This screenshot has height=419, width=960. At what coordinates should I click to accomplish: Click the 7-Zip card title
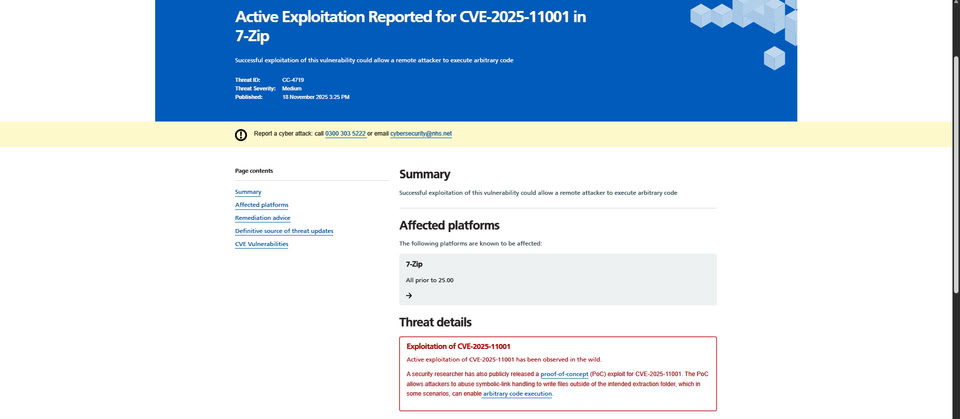point(415,264)
